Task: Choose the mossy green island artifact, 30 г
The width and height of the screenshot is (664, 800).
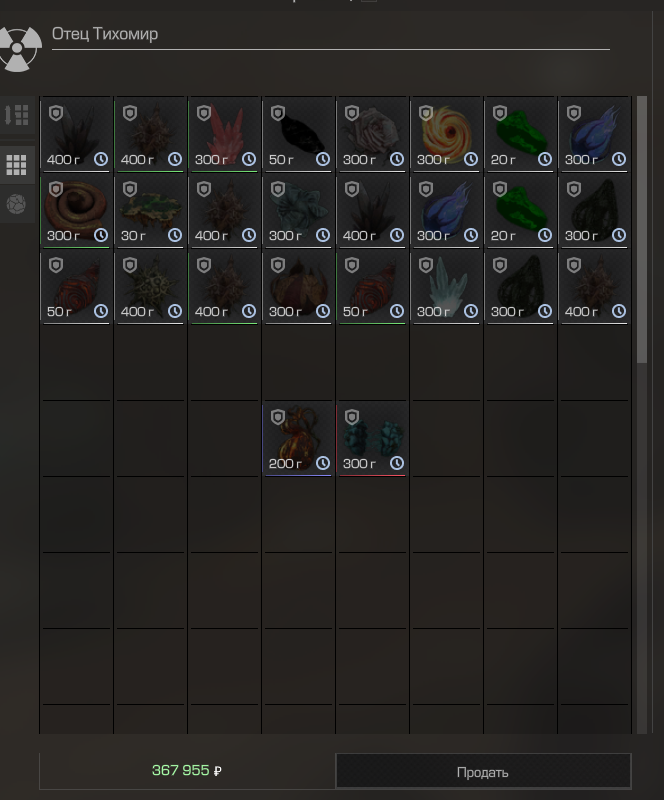Action: click(x=150, y=211)
